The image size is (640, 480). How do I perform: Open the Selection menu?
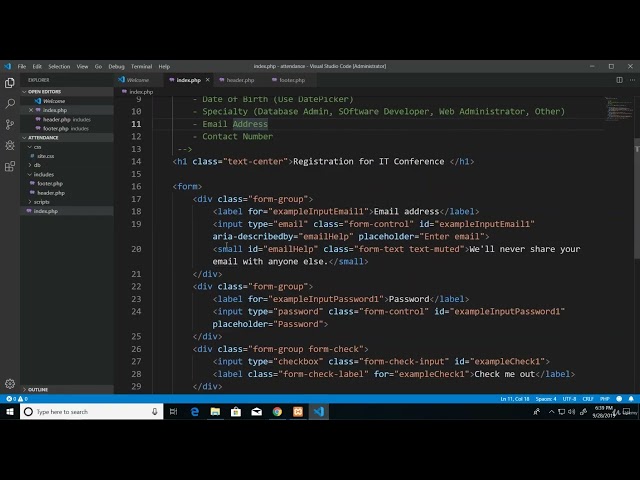point(59,67)
